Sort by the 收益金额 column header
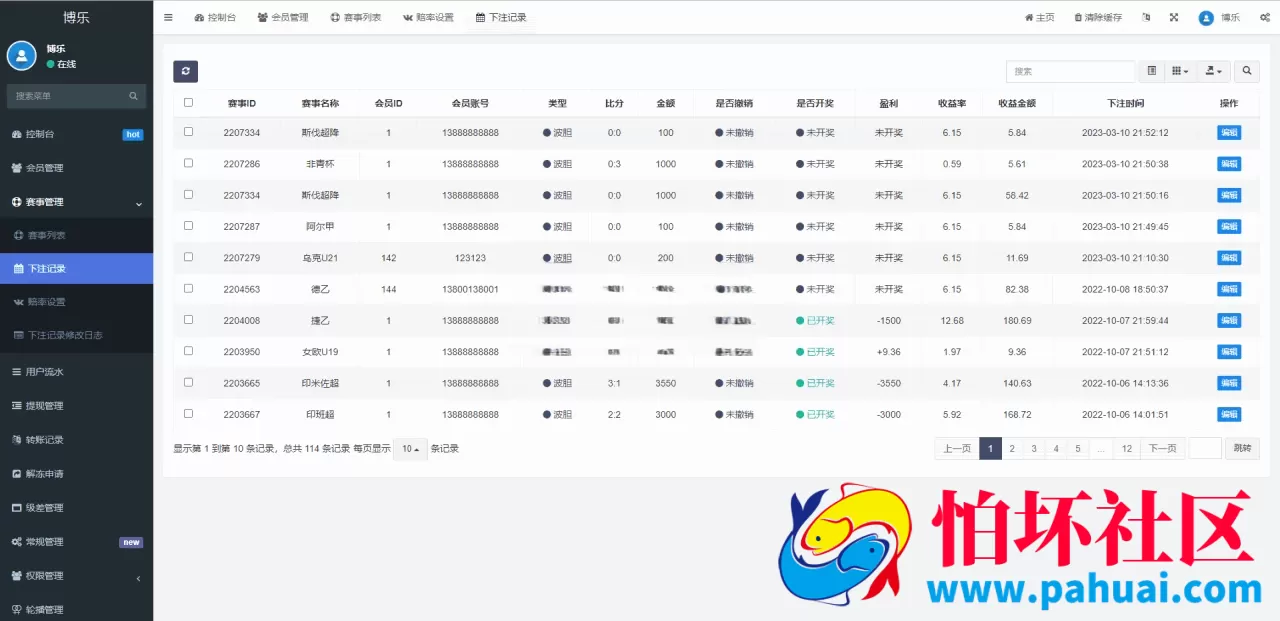 [1017, 103]
